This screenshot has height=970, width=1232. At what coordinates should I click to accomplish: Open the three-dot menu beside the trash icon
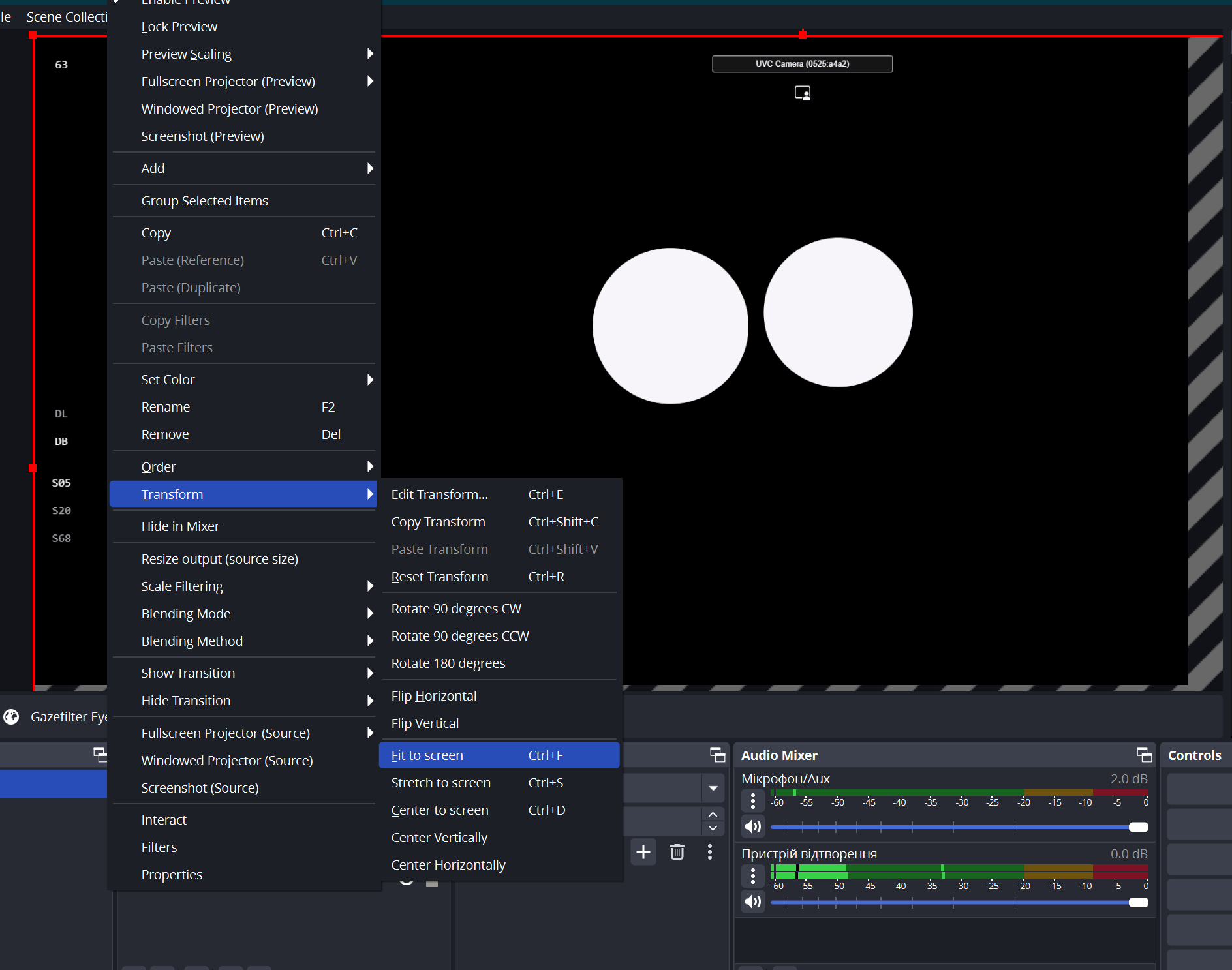710,851
